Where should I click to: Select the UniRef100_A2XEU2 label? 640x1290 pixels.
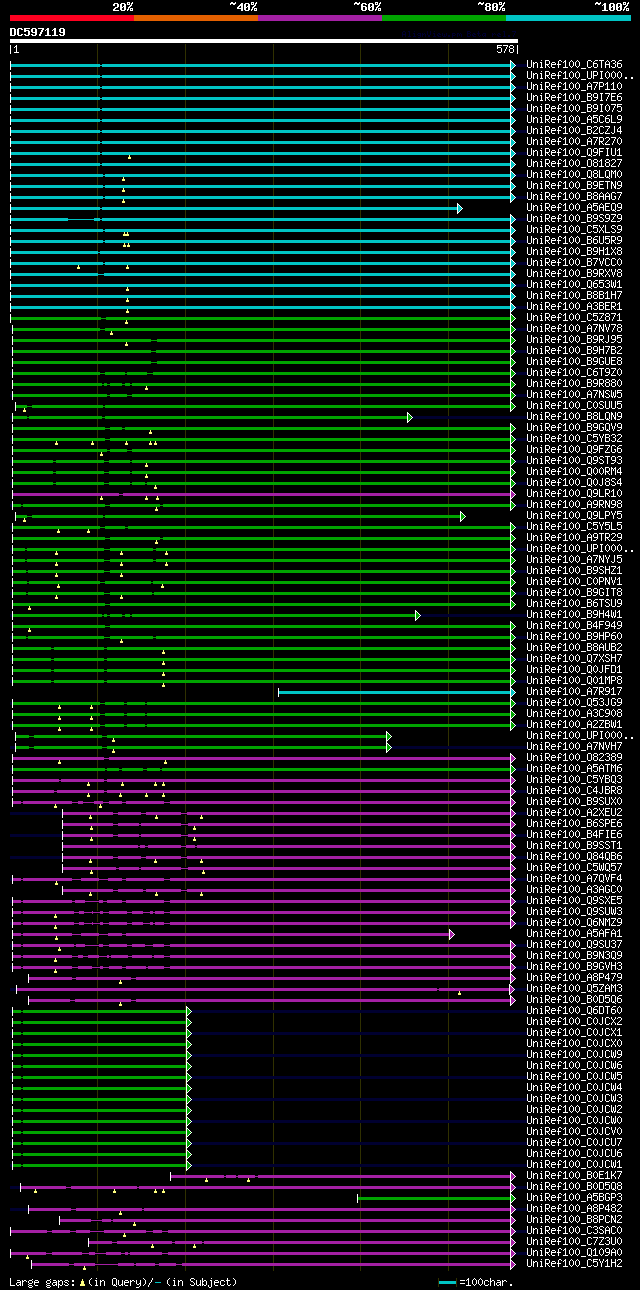574,813
